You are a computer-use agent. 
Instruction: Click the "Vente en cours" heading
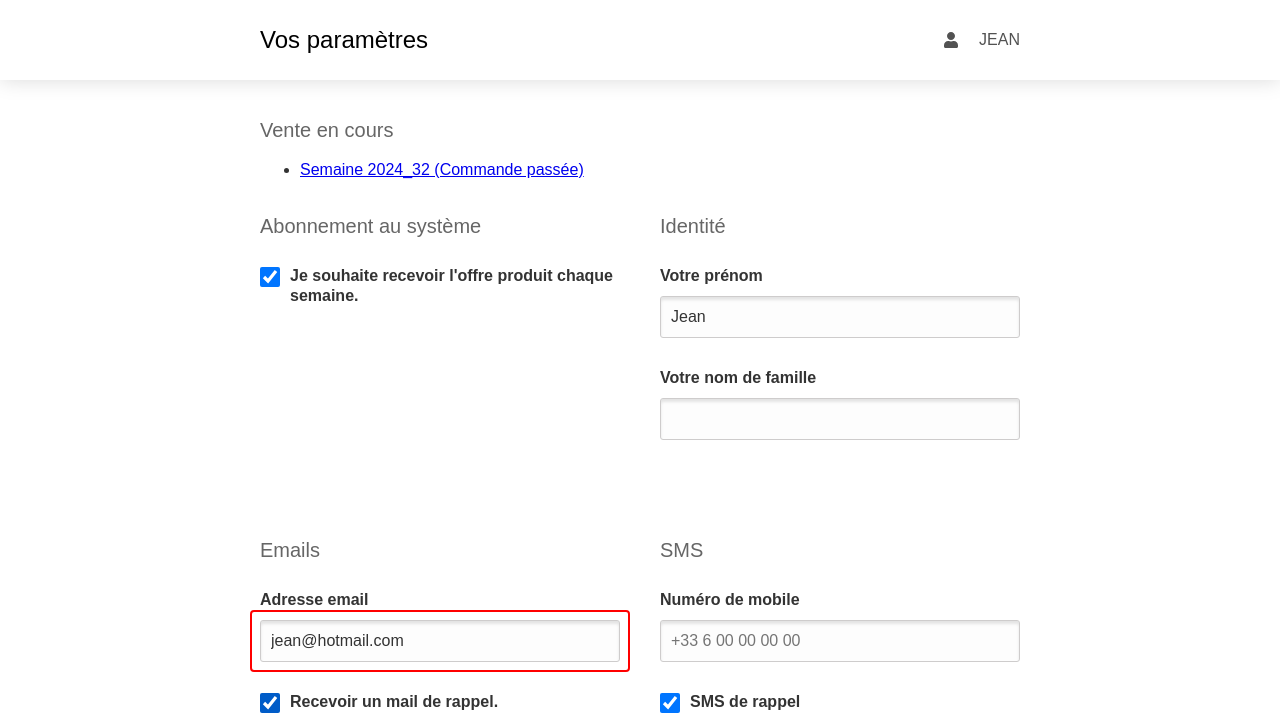(x=327, y=130)
